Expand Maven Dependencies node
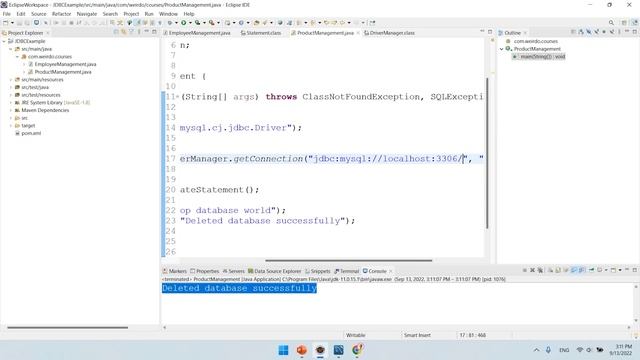 point(11,110)
